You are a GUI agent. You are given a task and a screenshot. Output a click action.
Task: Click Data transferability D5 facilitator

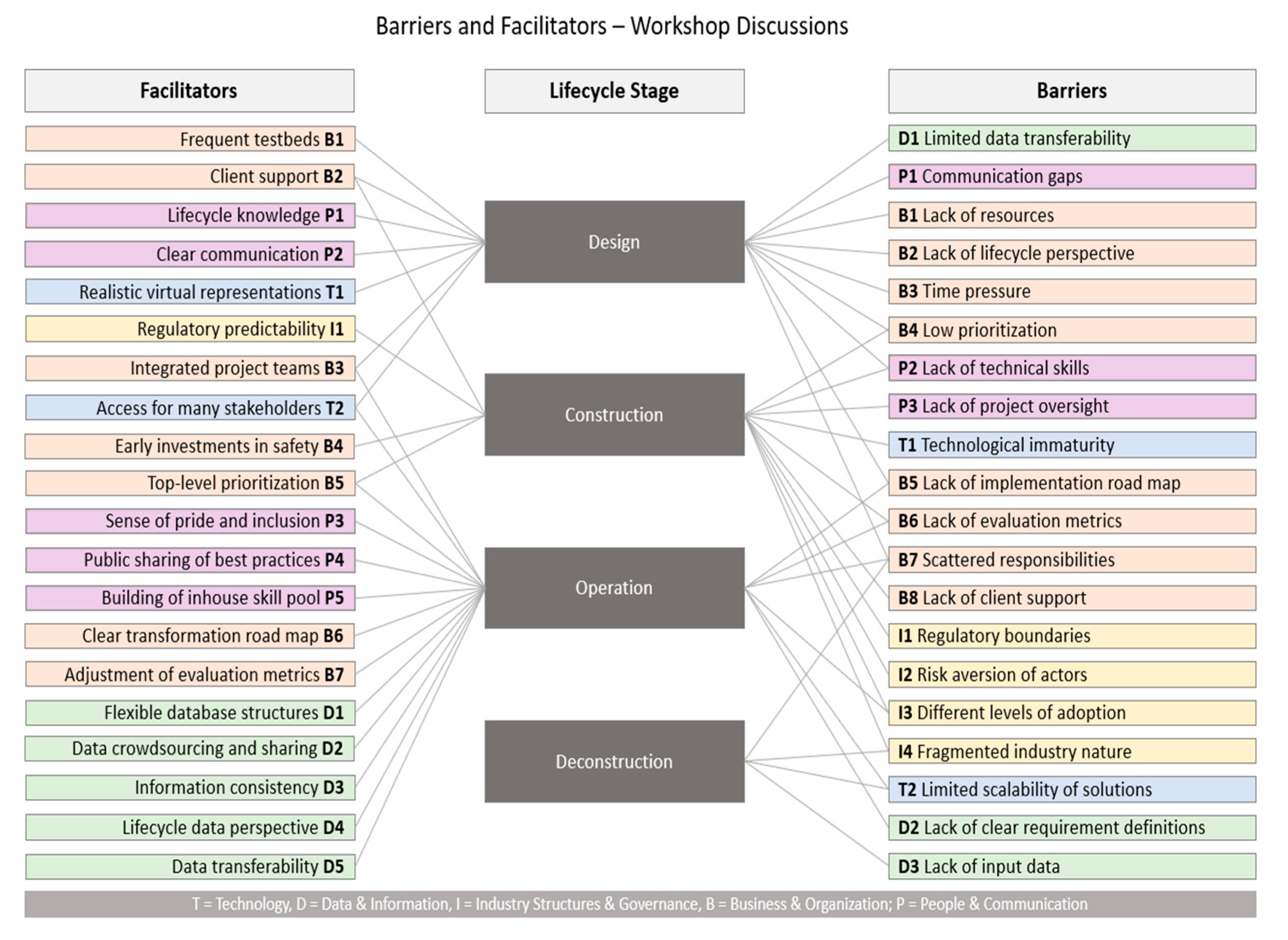pyautogui.click(x=190, y=866)
